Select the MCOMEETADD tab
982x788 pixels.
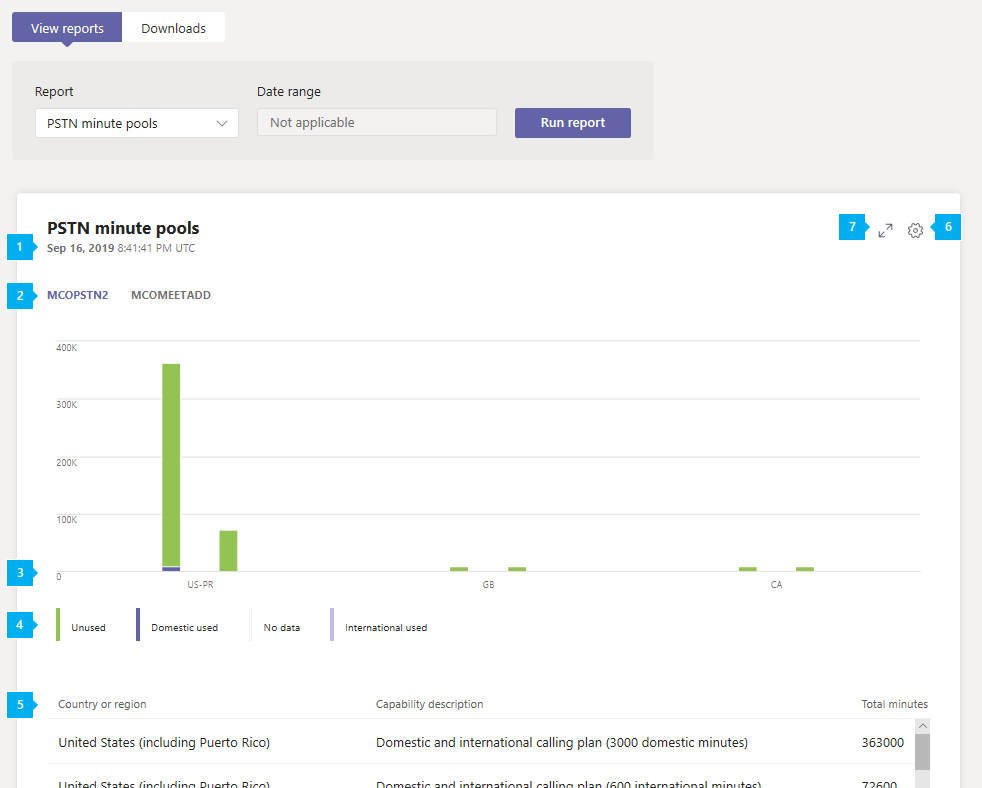(x=170, y=295)
